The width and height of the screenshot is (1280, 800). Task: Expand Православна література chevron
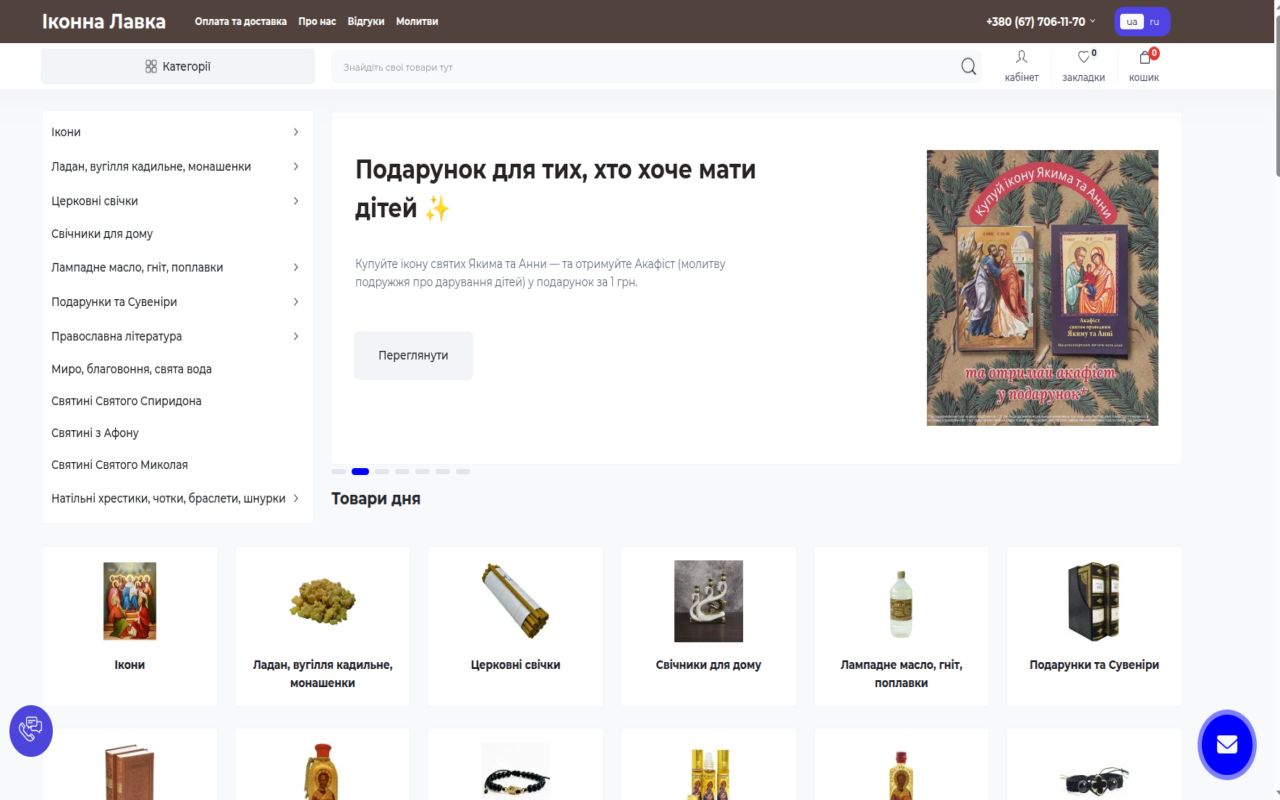pyautogui.click(x=296, y=336)
